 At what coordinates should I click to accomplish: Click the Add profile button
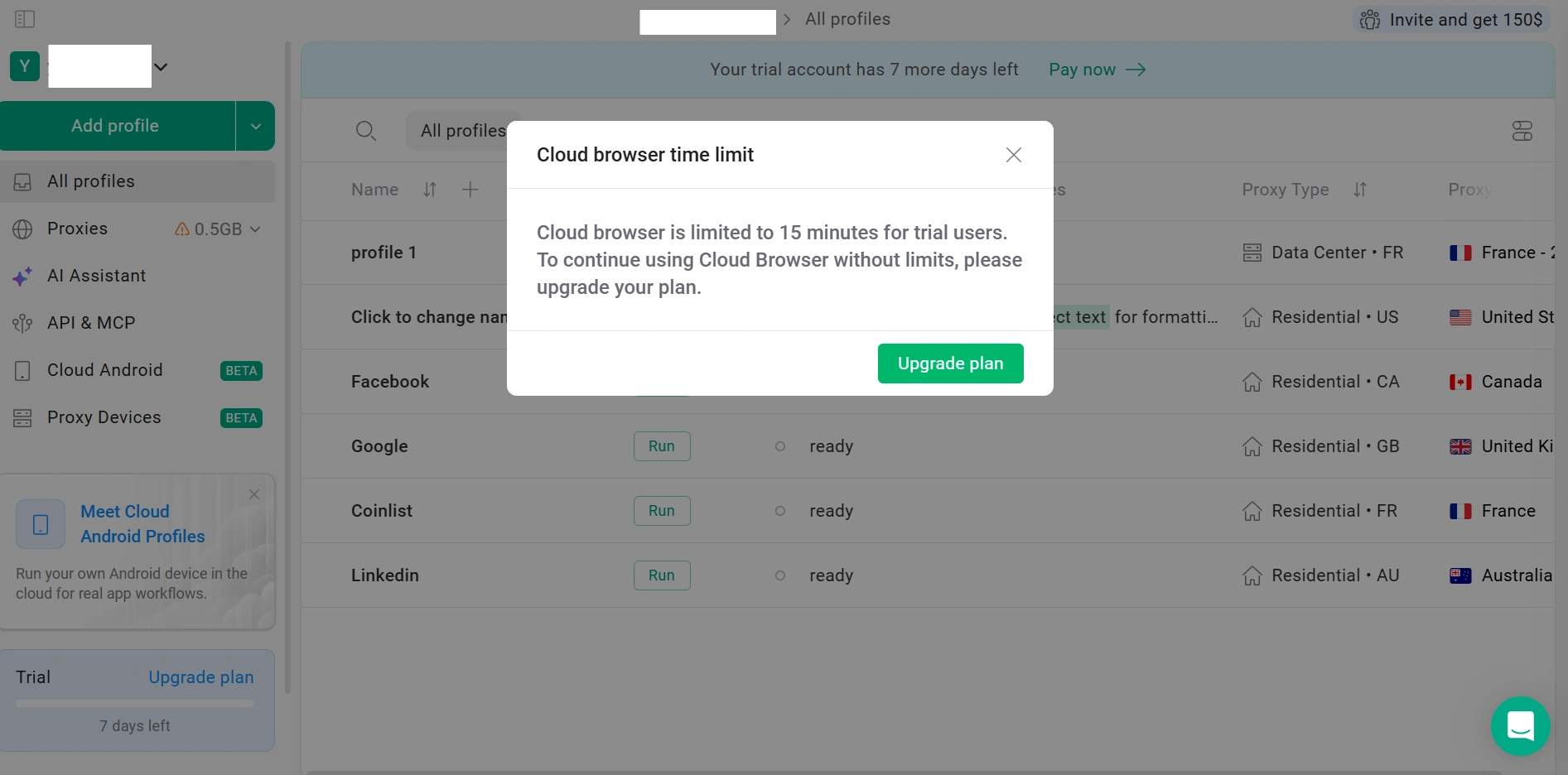117,126
